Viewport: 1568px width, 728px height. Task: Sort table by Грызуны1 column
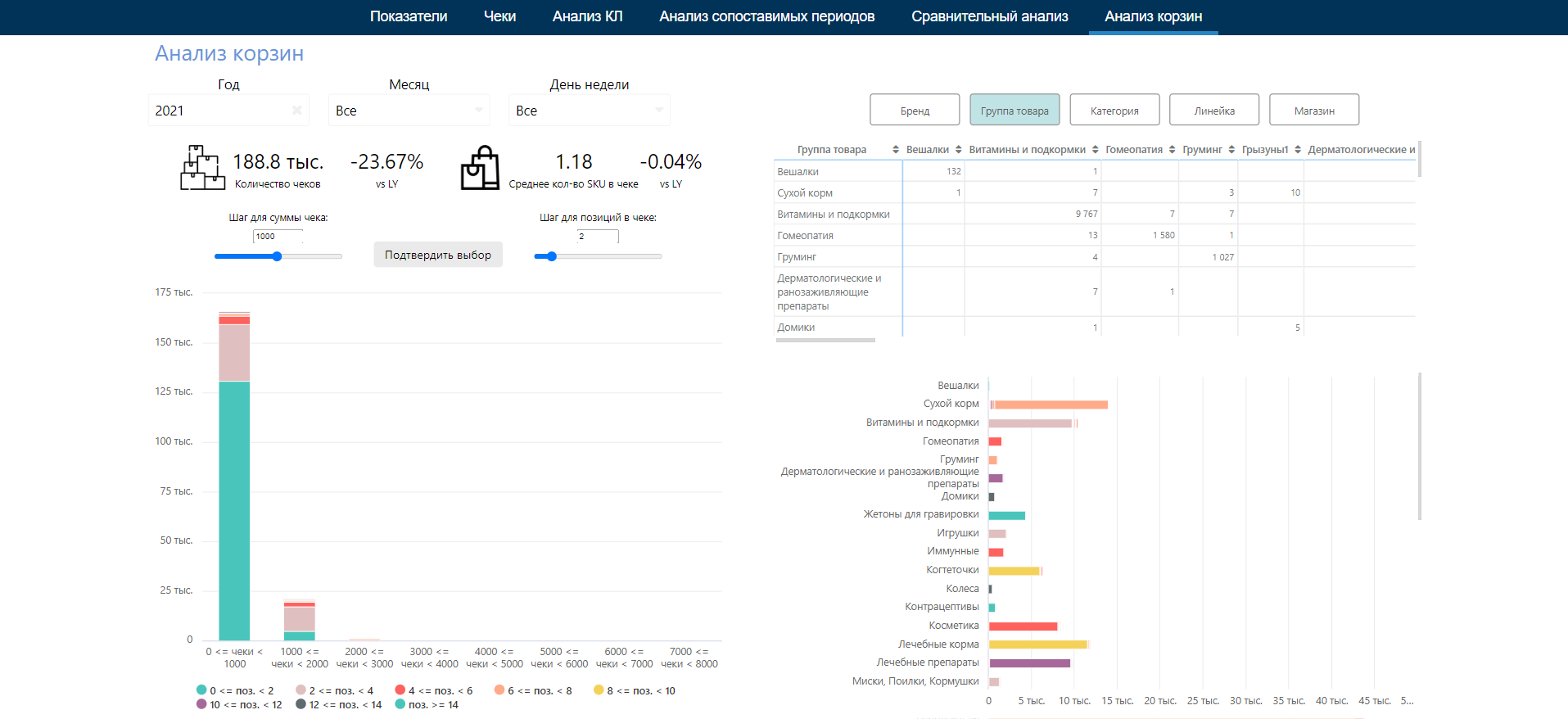1298,150
